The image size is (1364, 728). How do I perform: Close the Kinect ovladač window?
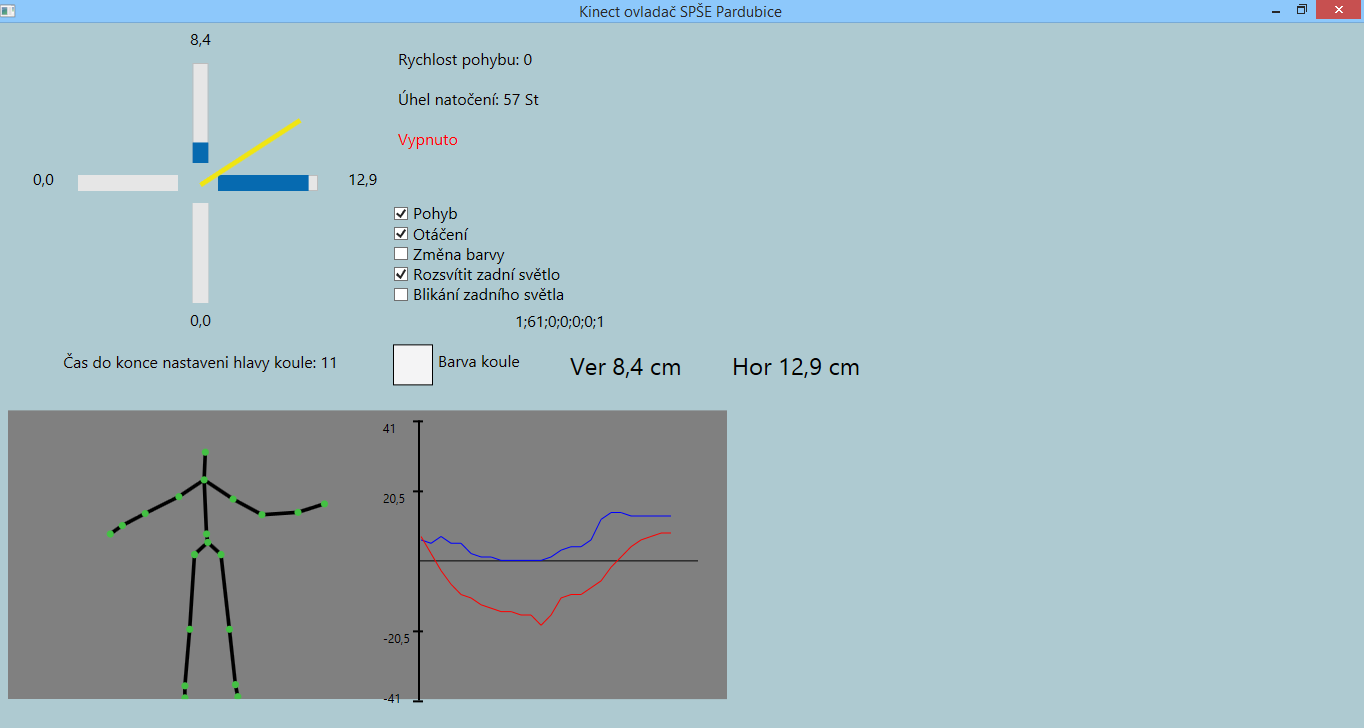tap(1339, 10)
